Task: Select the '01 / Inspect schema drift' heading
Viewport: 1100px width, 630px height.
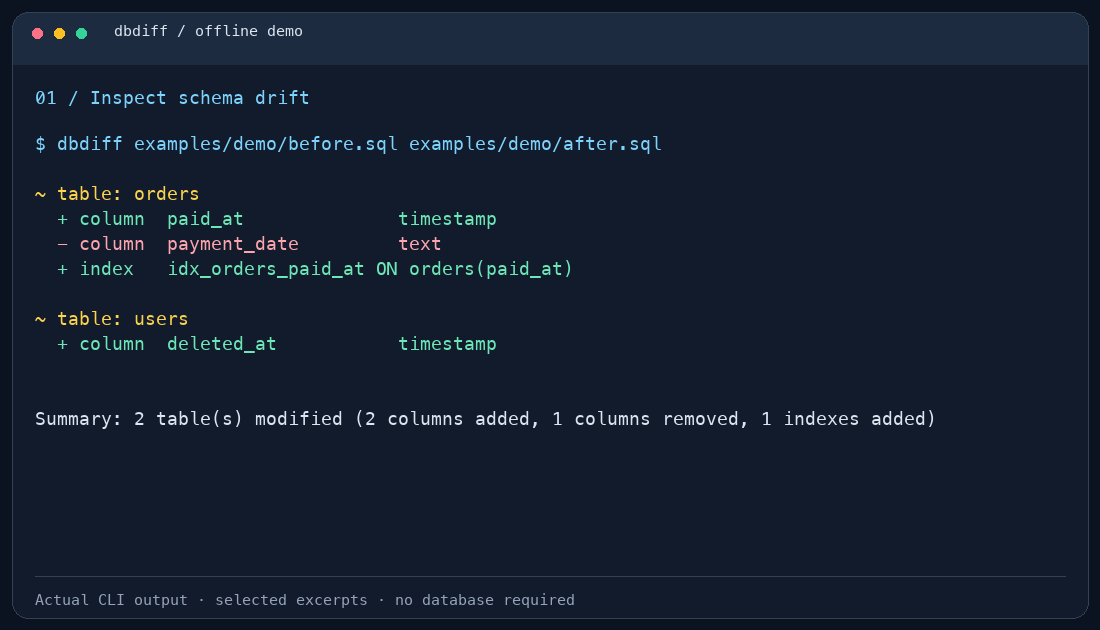Action: (x=172, y=98)
